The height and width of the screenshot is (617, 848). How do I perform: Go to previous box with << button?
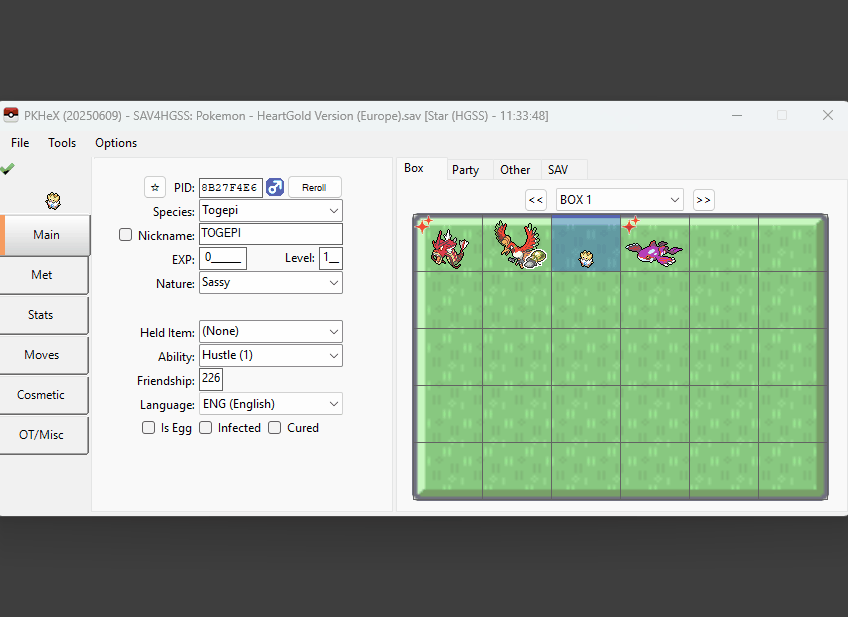point(536,200)
